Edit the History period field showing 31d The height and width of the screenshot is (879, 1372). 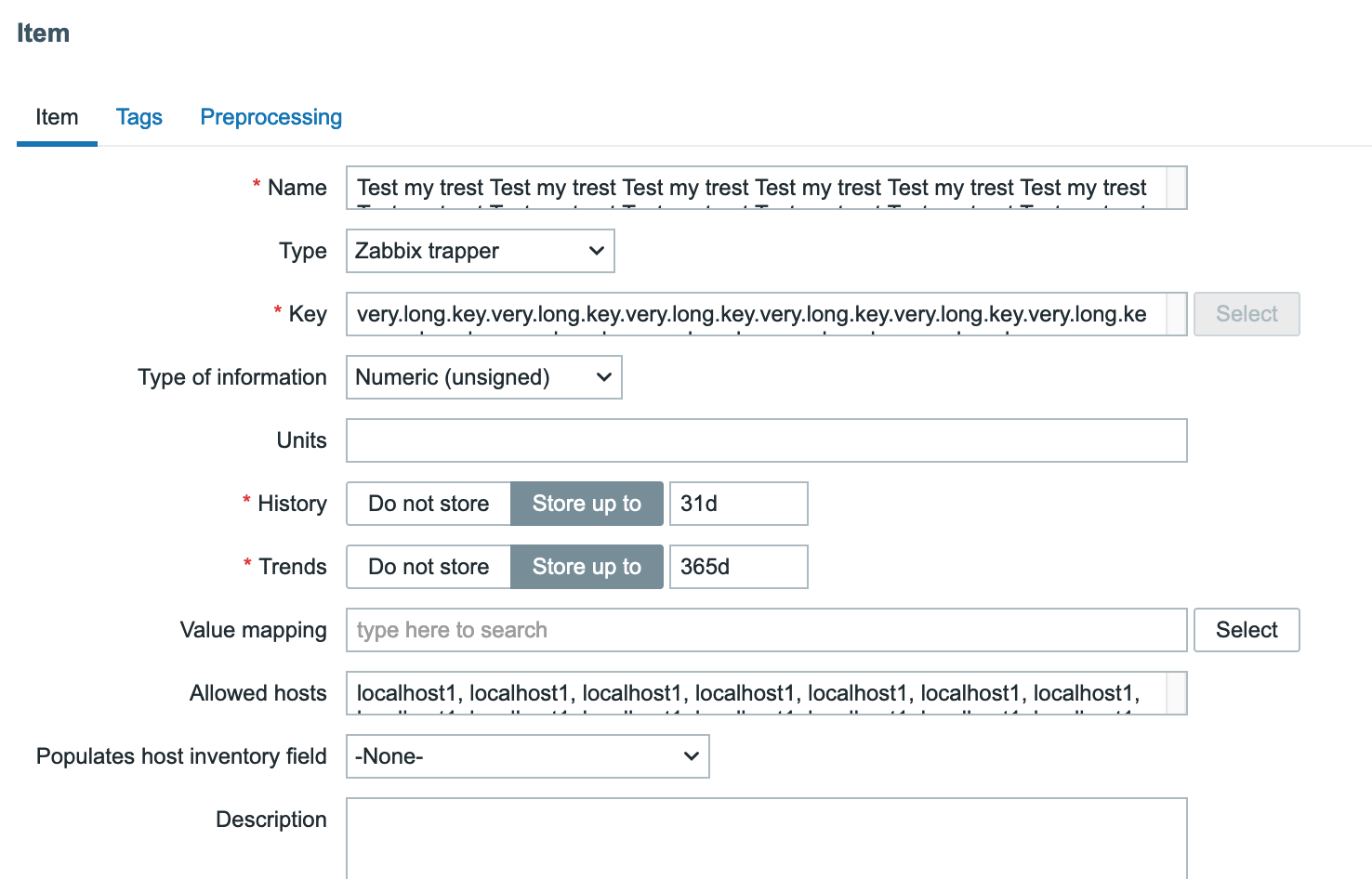(x=739, y=504)
